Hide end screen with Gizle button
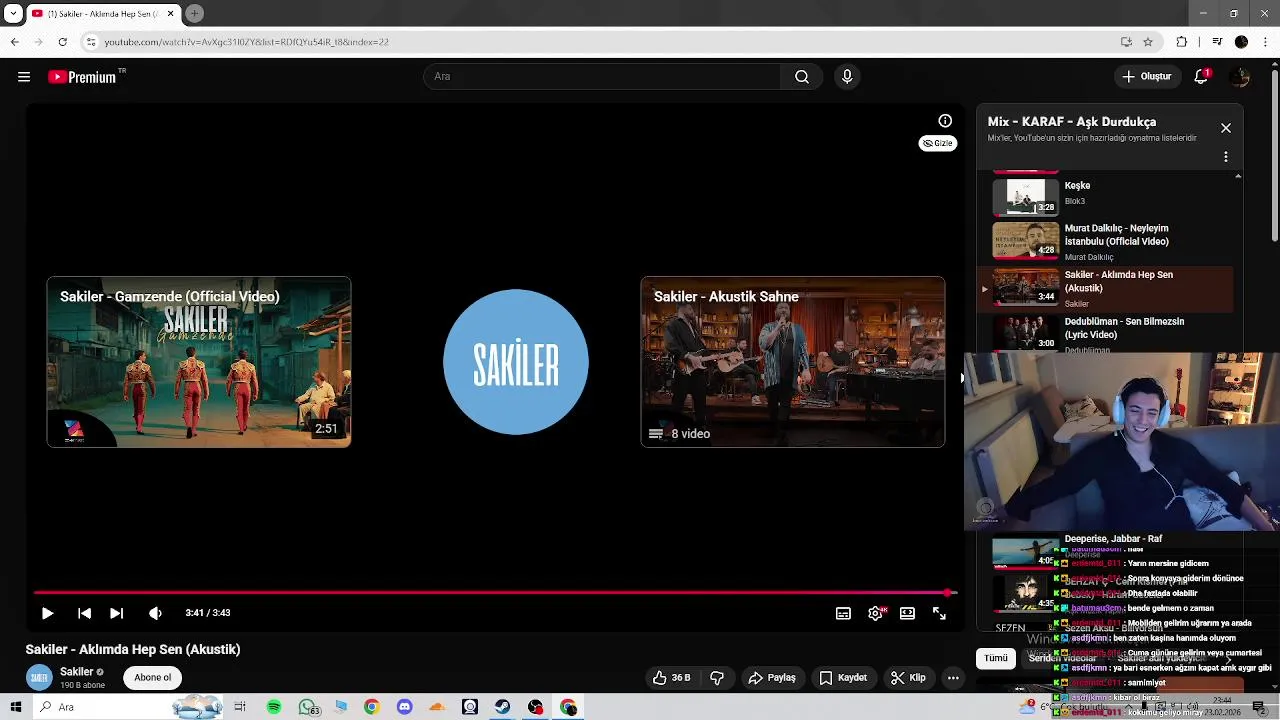This screenshot has height=720, width=1280. point(938,143)
